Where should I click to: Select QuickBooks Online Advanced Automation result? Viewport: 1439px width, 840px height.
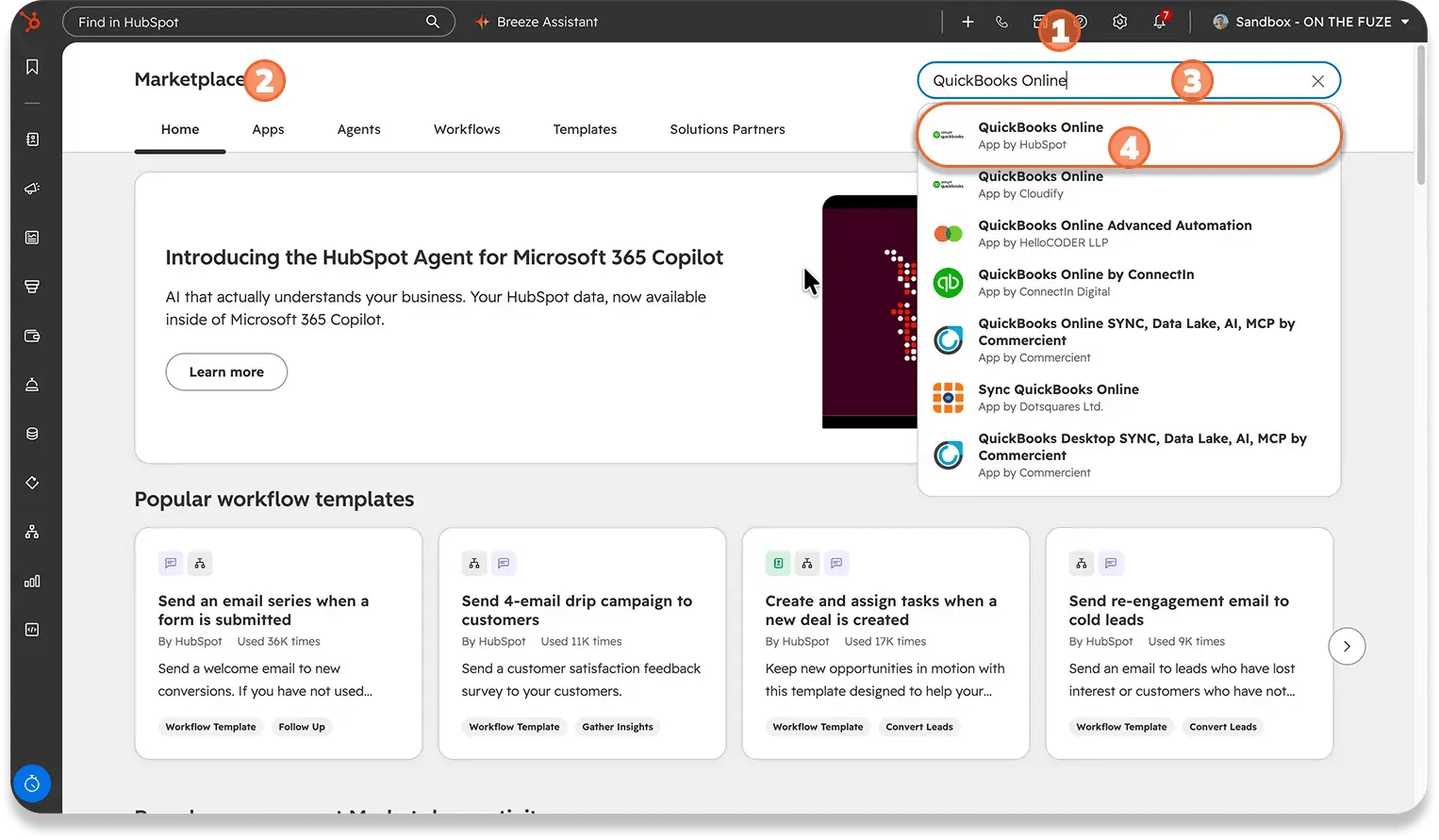tap(1129, 234)
